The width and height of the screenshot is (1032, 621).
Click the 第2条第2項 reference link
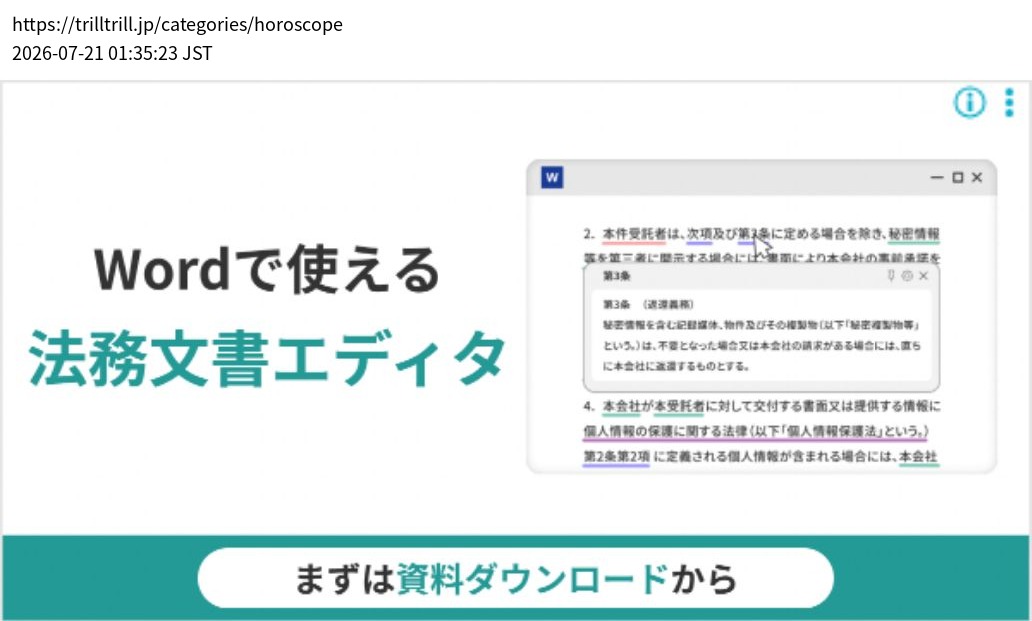(x=616, y=457)
